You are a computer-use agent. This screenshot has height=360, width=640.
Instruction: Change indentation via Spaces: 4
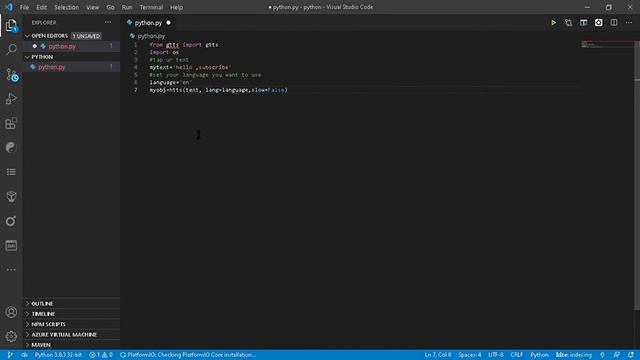coord(470,355)
